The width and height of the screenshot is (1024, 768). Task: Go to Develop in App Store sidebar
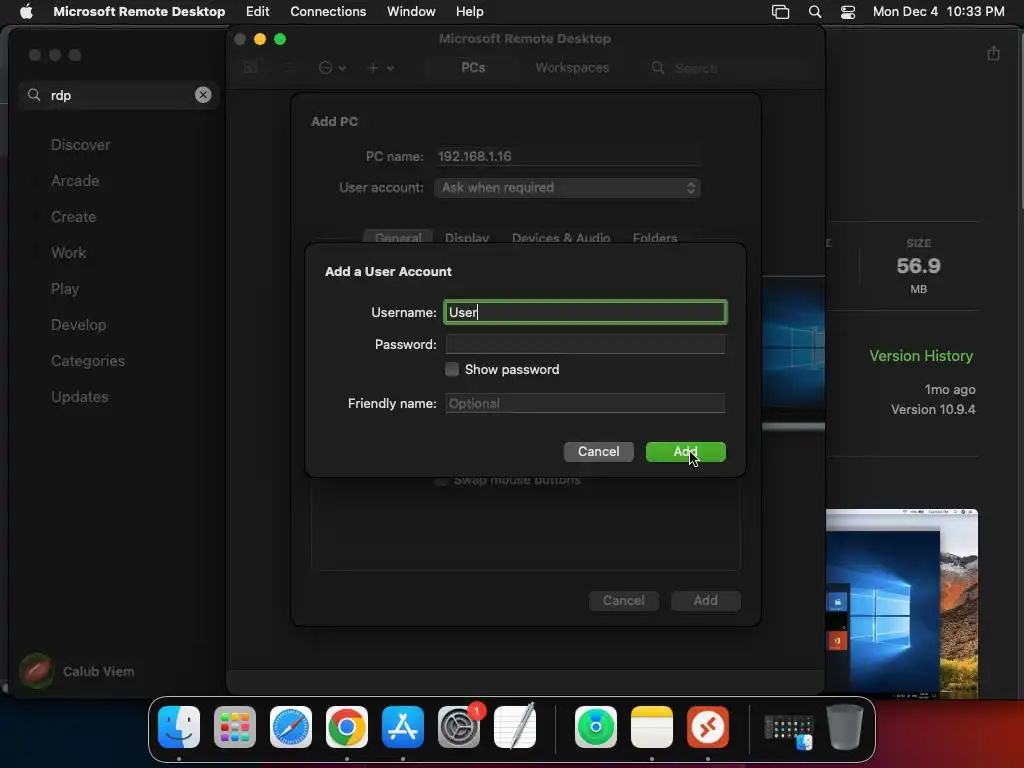pyautogui.click(x=78, y=325)
